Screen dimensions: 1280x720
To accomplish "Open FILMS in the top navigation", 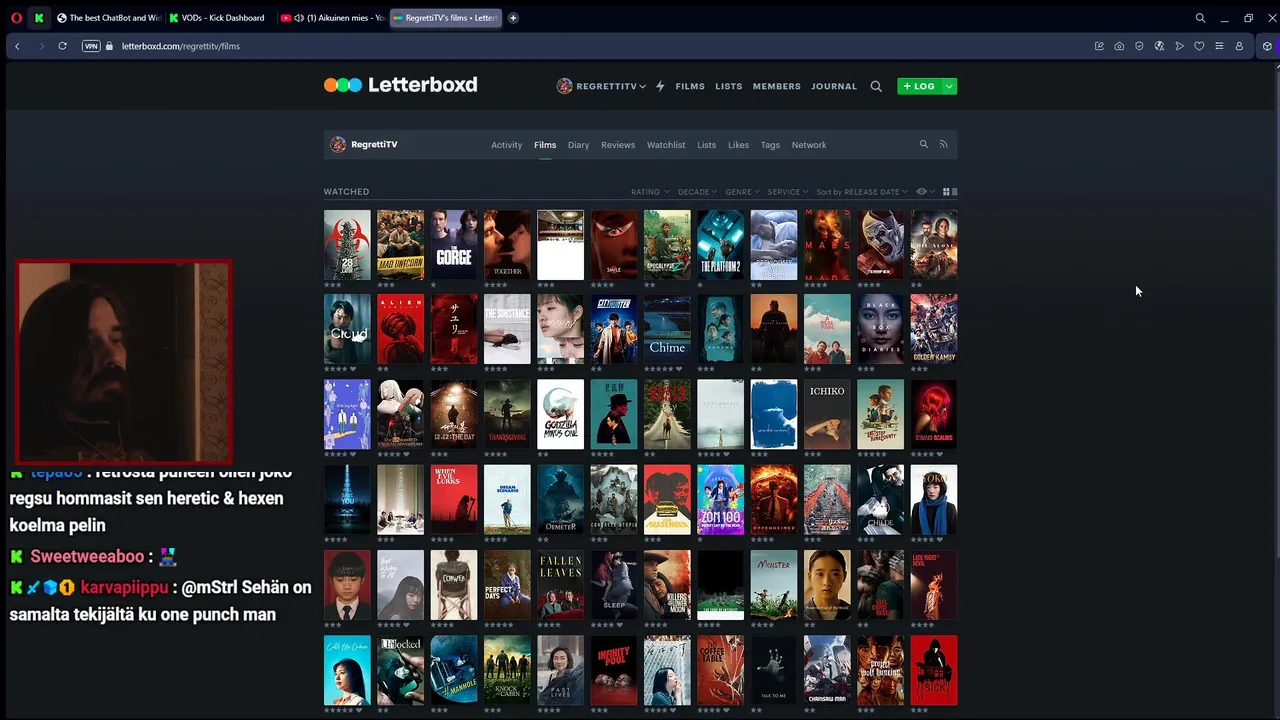I will click(690, 86).
